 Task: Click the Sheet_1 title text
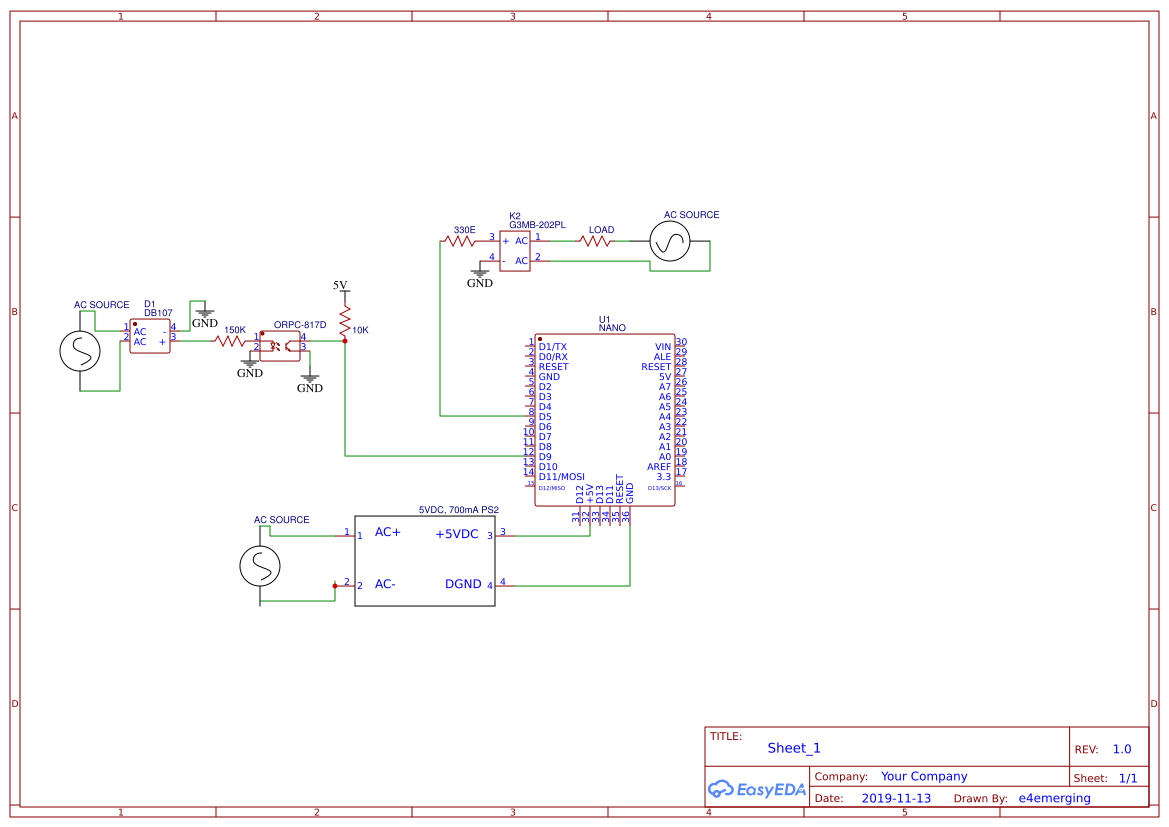coord(793,747)
